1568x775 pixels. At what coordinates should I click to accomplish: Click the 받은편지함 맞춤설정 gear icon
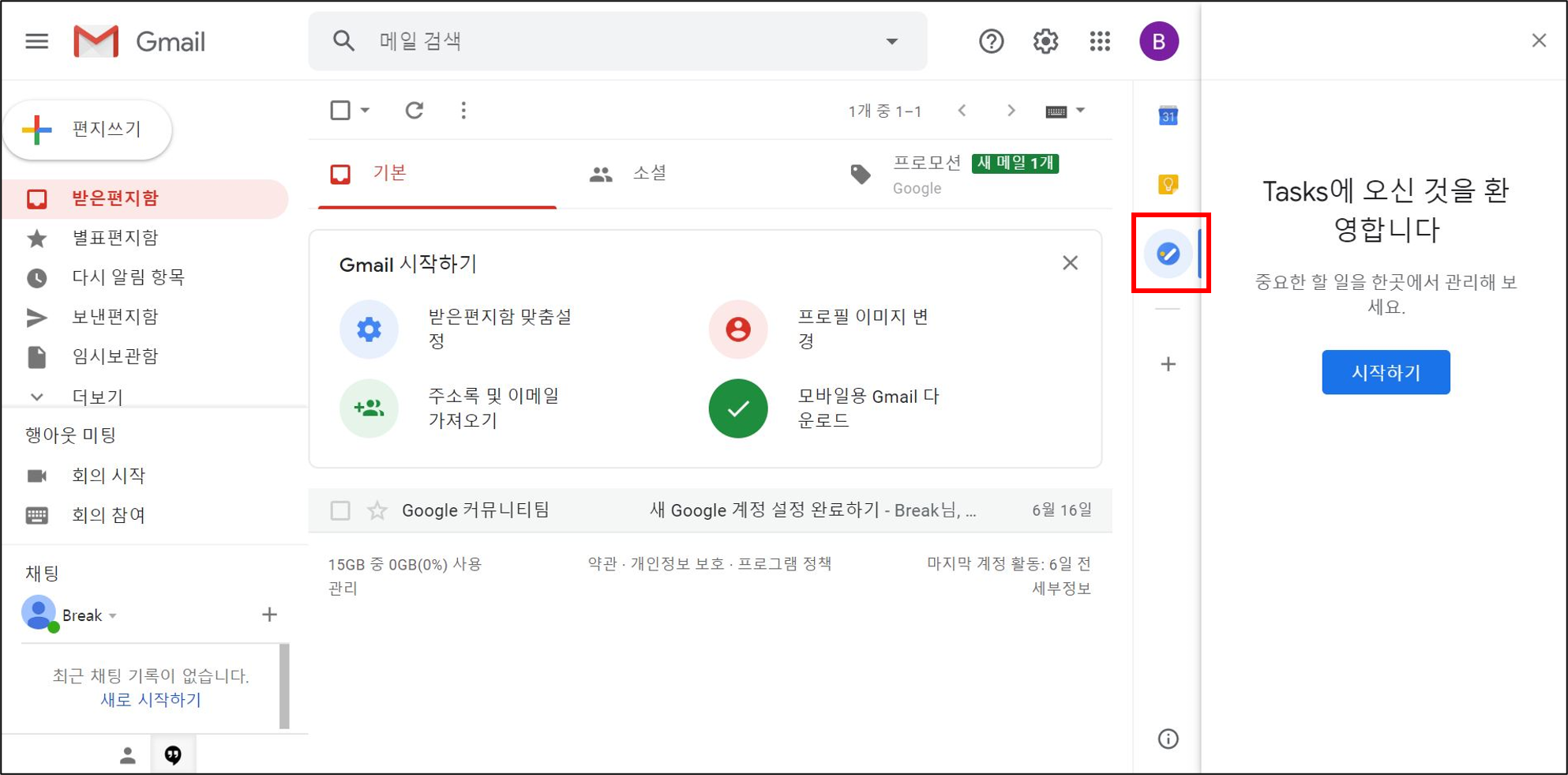pos(369,329)
